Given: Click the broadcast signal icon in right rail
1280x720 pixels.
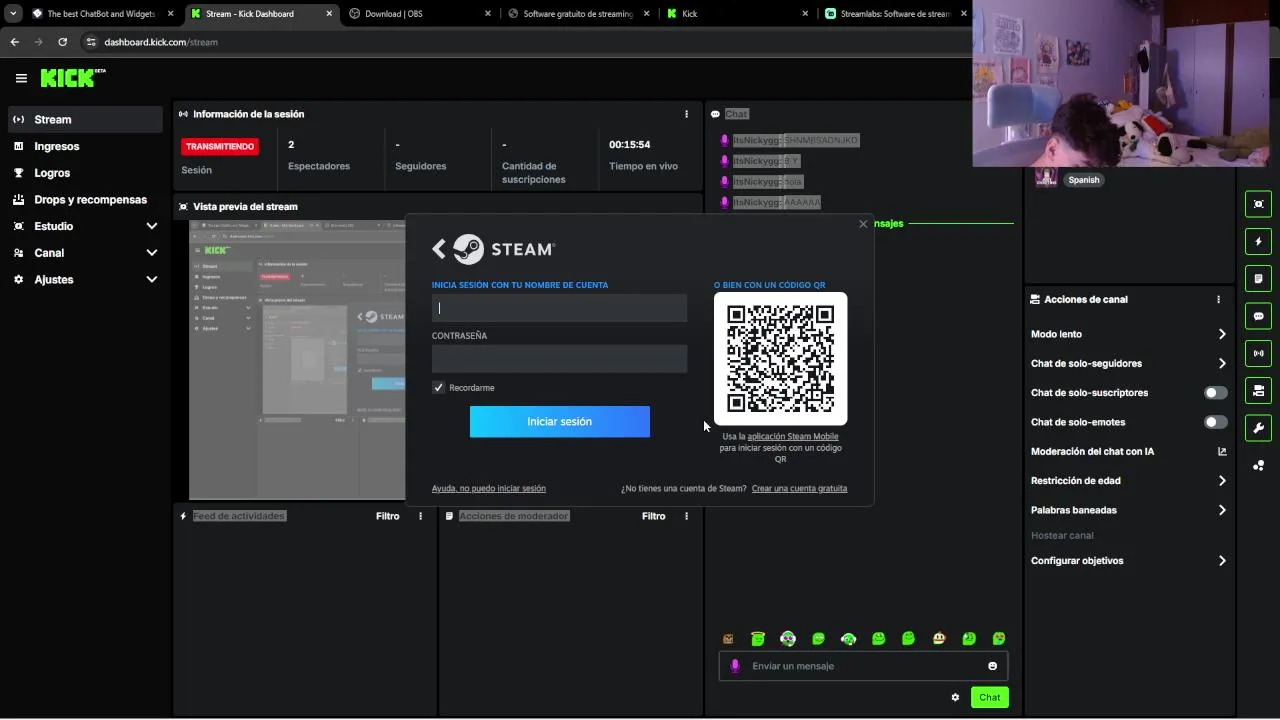Looking at the screenshot, I should pyautogui.click(x=1258, y=353).
